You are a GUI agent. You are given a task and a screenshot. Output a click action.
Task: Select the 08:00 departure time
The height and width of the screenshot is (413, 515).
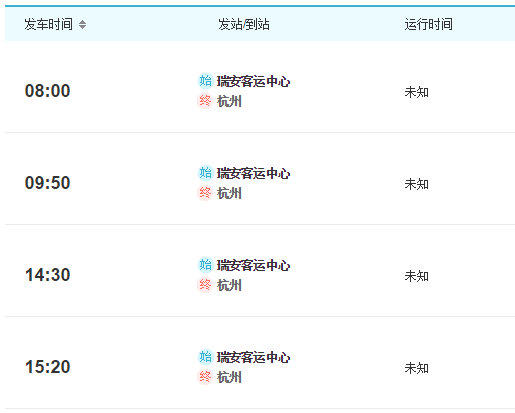[48, 91]
